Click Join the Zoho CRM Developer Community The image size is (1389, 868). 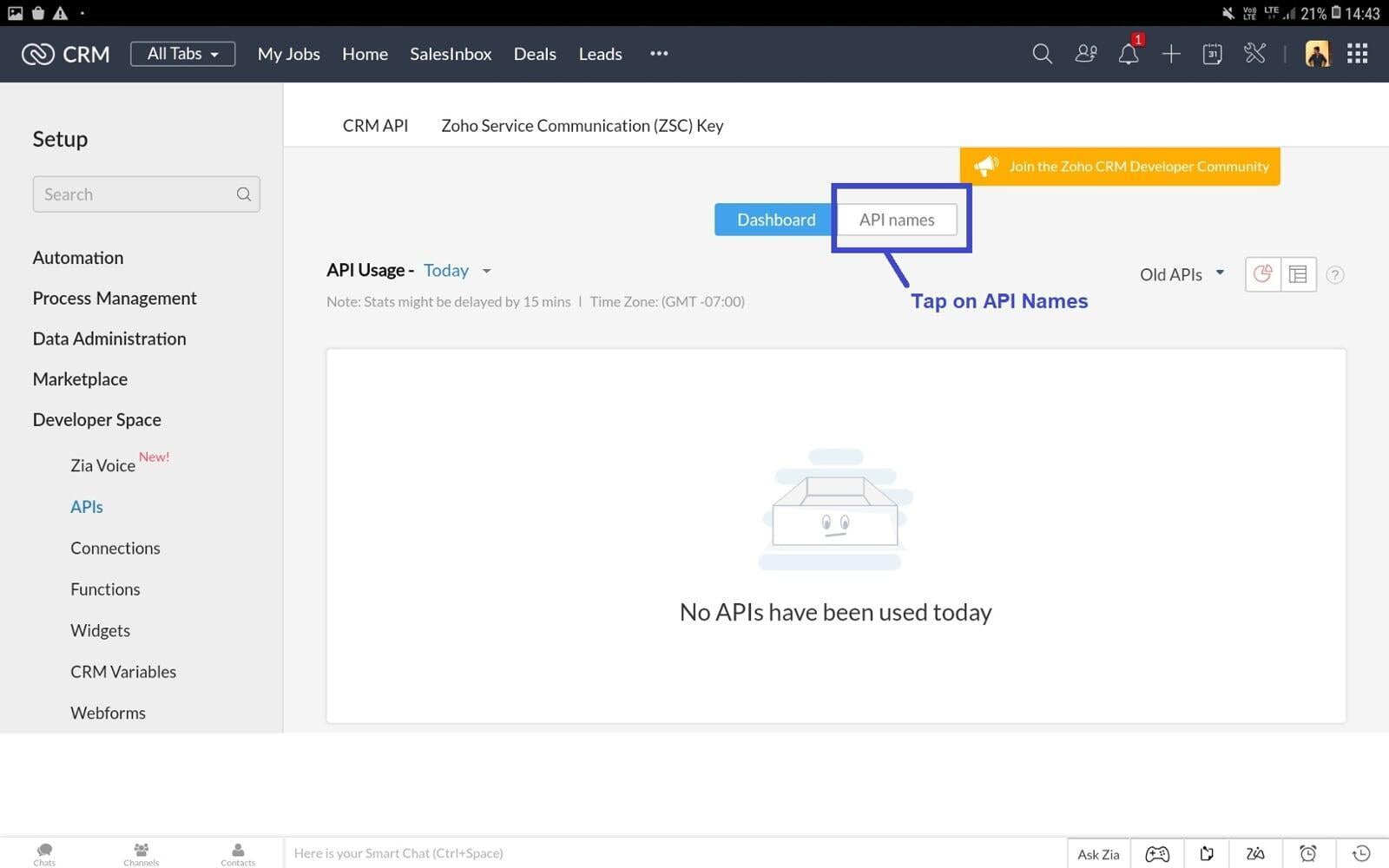tap(1120, 166)
